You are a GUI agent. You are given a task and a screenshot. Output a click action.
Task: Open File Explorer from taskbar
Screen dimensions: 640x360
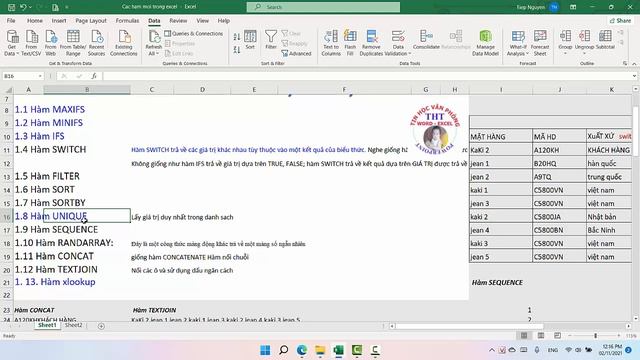tap(320, 350)
